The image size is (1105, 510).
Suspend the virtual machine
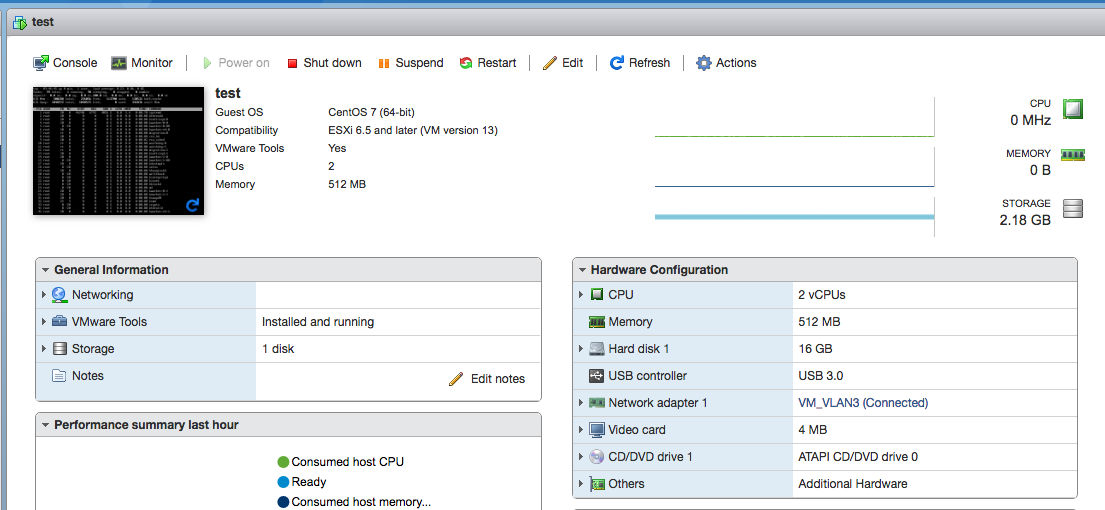tap(411, 63)
